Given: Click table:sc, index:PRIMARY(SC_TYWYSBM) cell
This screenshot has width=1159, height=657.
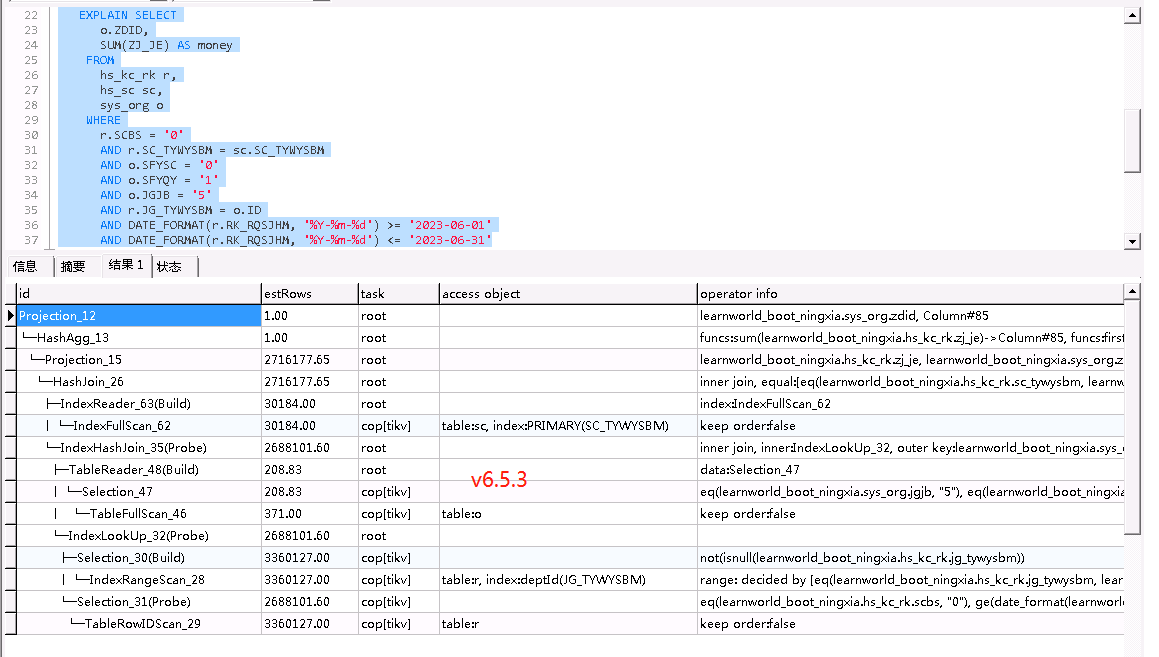Looking at the screenshot, I should point(568,426).
